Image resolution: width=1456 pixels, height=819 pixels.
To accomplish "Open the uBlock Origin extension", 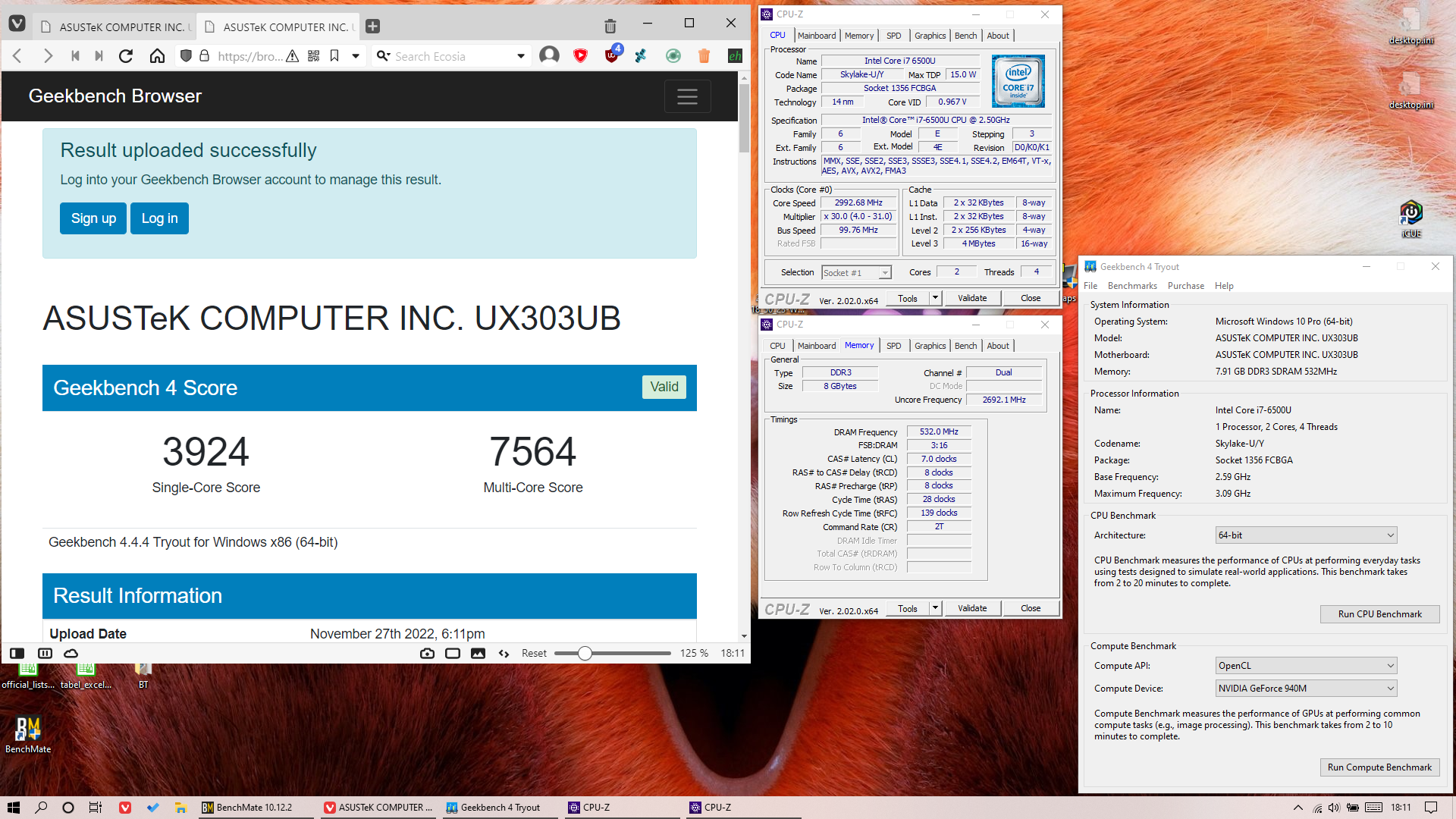I will tap(612, 55).
